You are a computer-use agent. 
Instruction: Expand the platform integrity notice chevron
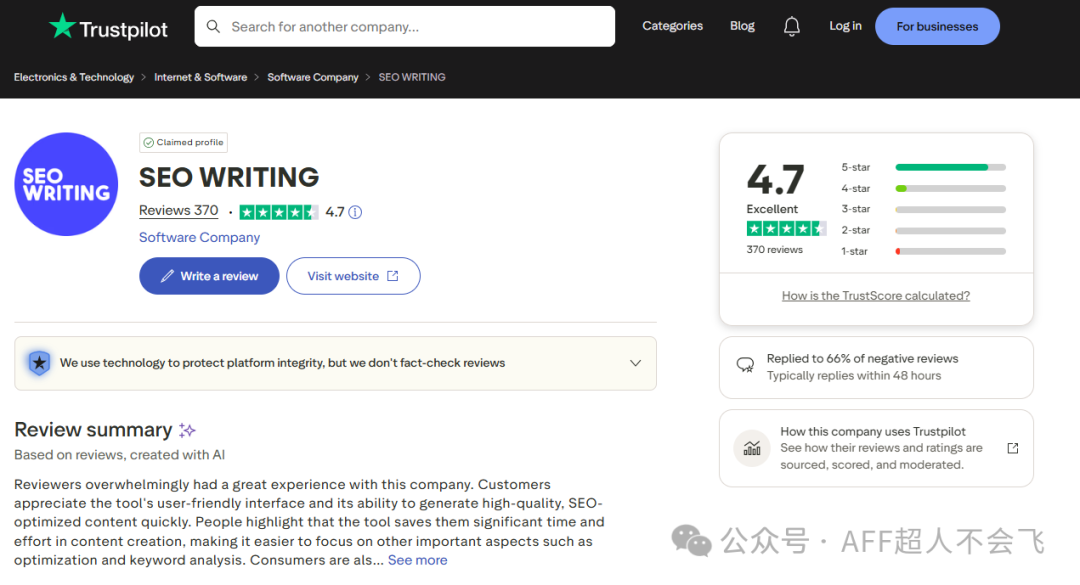tap(635, 363)
